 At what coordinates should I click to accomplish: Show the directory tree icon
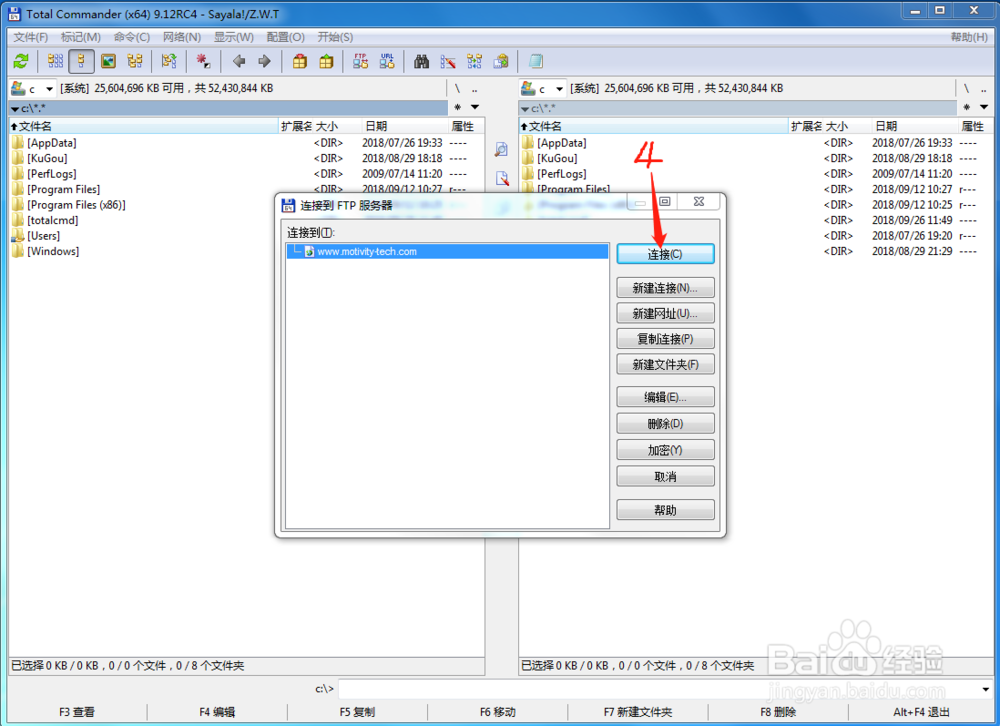(x=135, y=61)
